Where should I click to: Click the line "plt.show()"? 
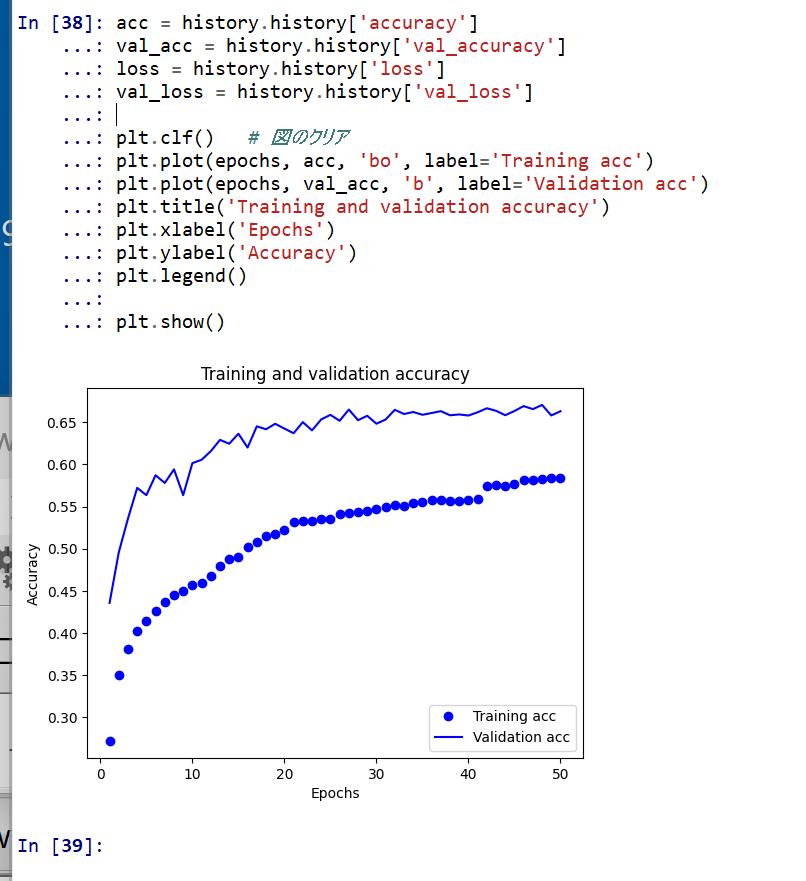pos(170,323)
